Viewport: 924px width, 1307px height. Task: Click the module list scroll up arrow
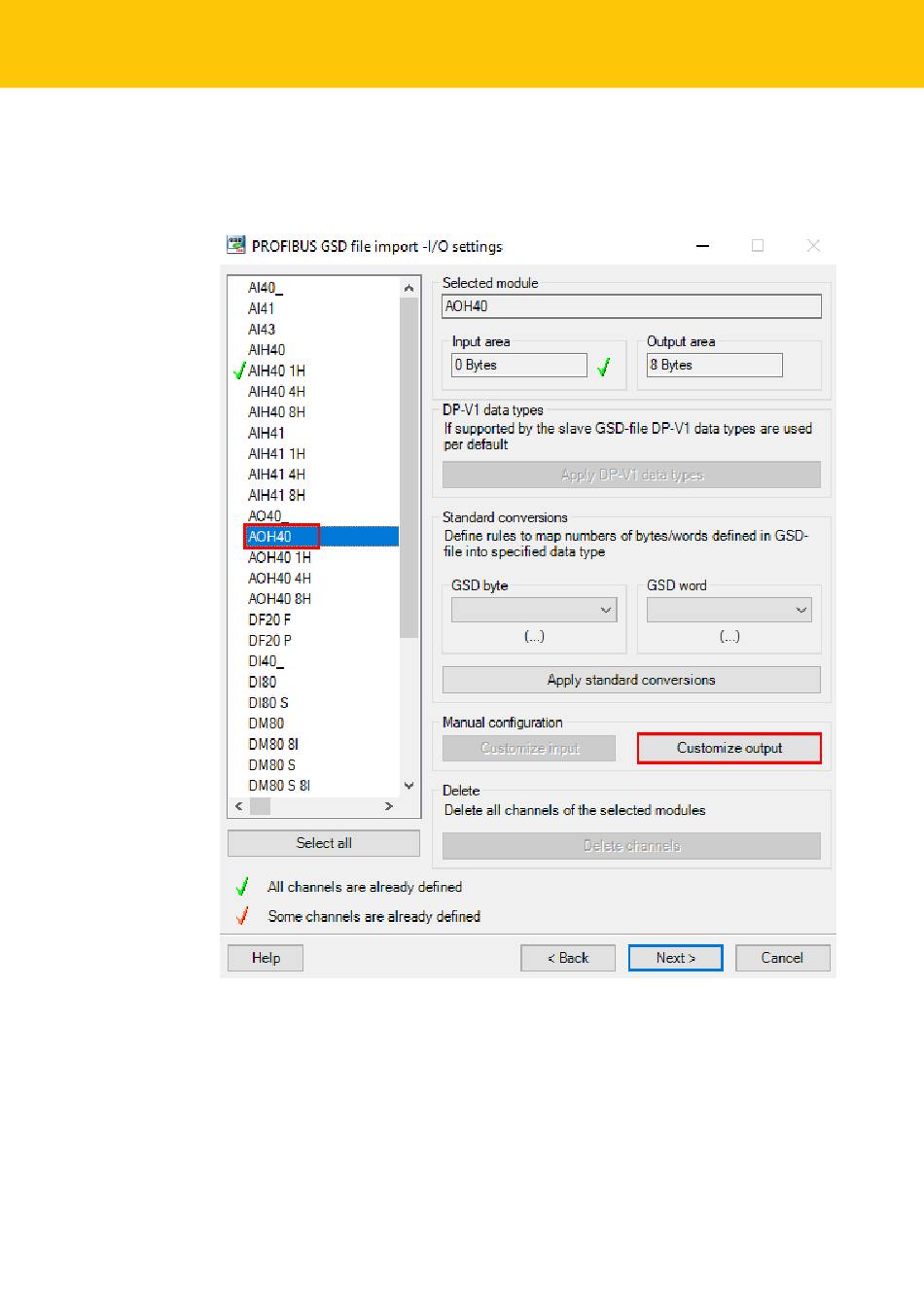click(409, 288)
